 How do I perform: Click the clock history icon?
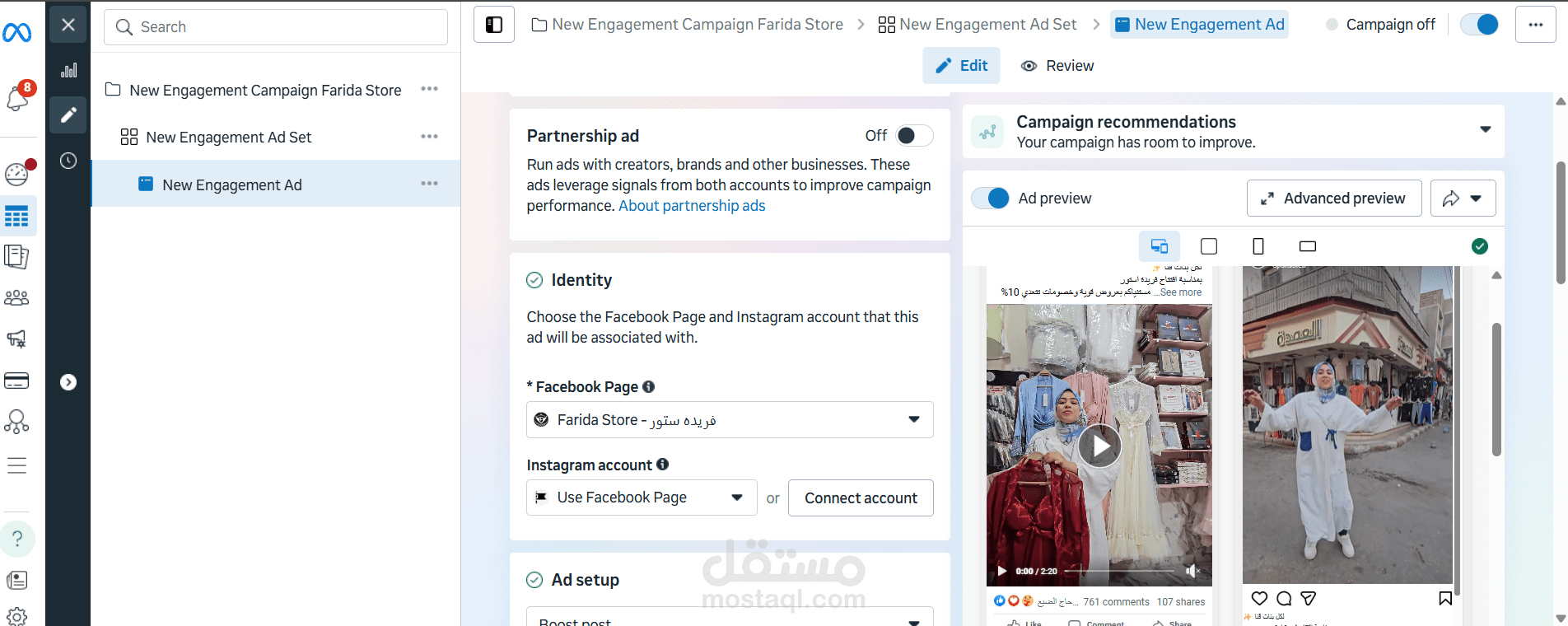tap(68, 161)
